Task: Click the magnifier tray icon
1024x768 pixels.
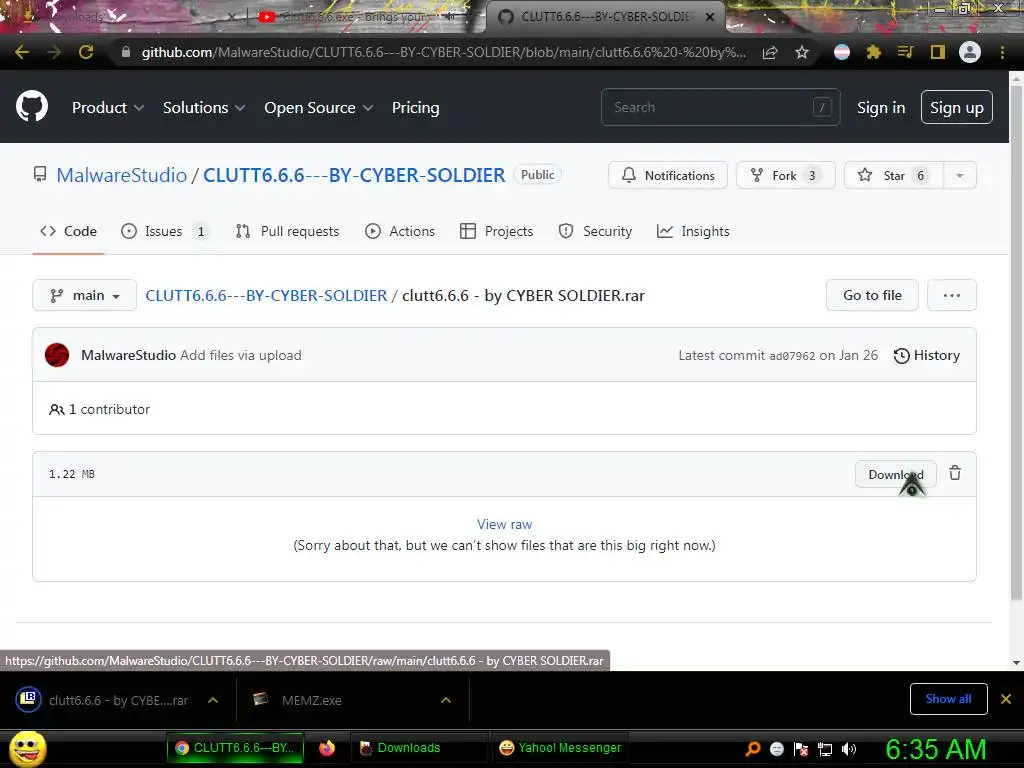Action: point(753,748)
